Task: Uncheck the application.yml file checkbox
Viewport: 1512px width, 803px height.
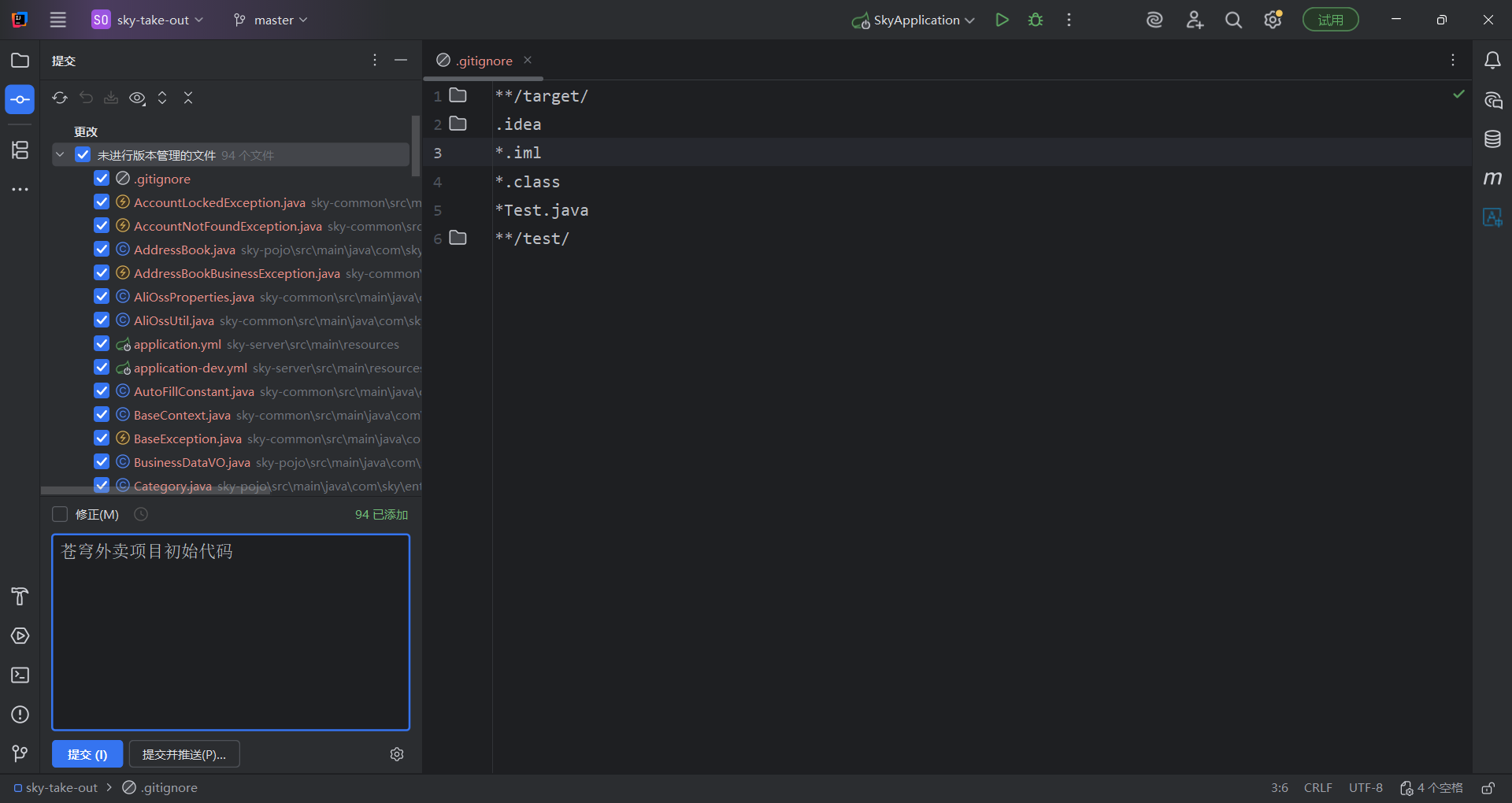Action: [102, 344]
